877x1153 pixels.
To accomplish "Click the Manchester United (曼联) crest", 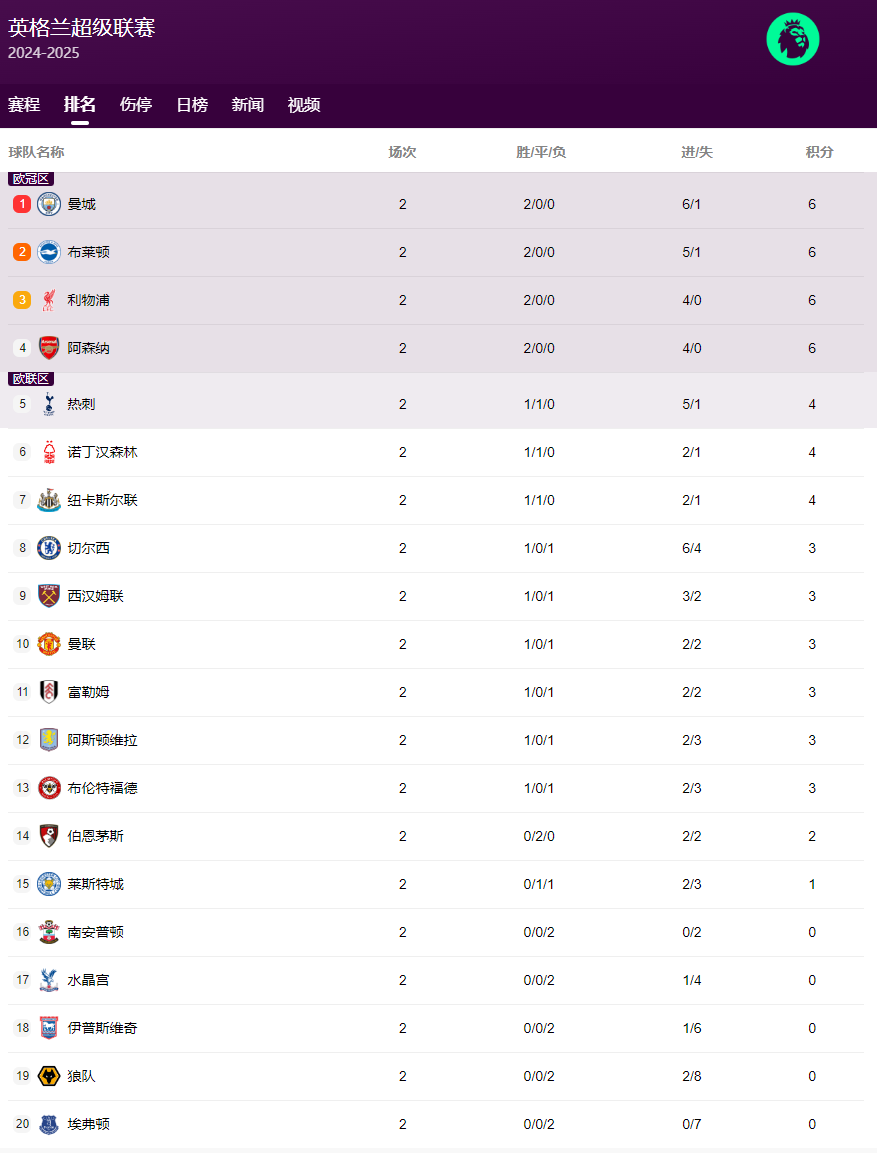I will [49, 644].
